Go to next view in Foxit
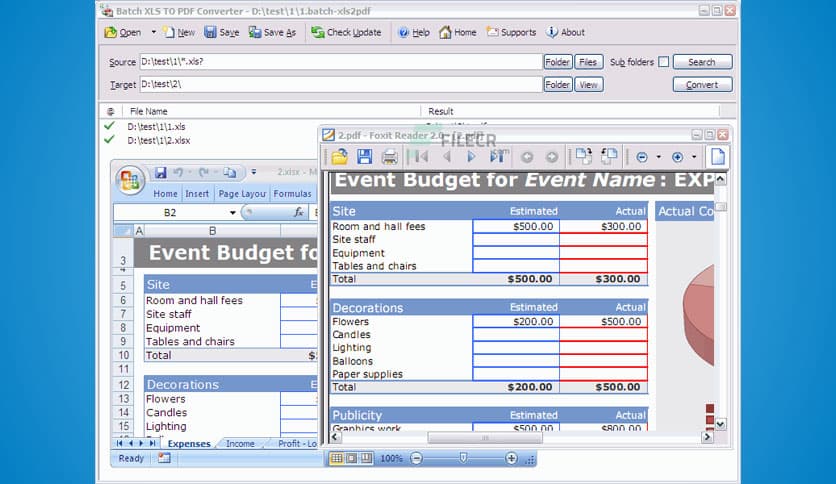The image size is (836, 484). pyautogui.click(x=552, y=157)
